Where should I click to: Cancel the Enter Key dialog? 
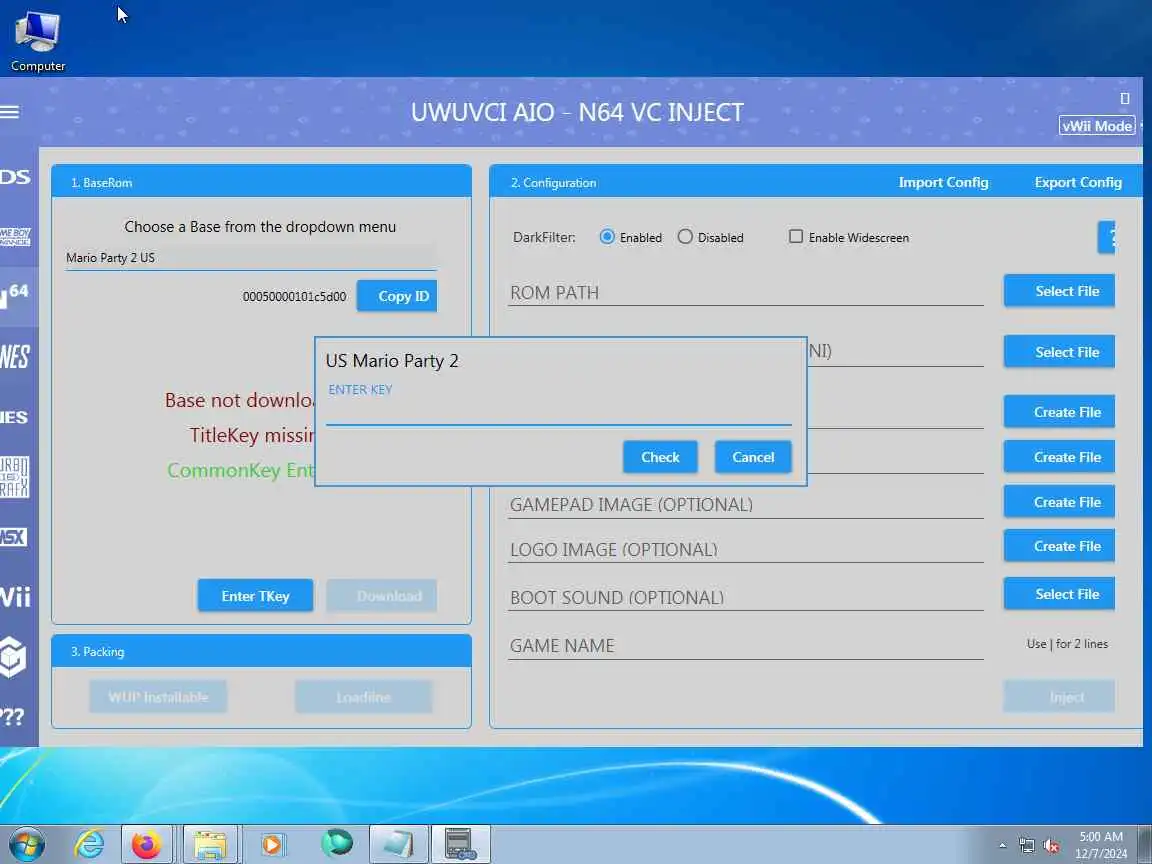[x=753, y=457]
